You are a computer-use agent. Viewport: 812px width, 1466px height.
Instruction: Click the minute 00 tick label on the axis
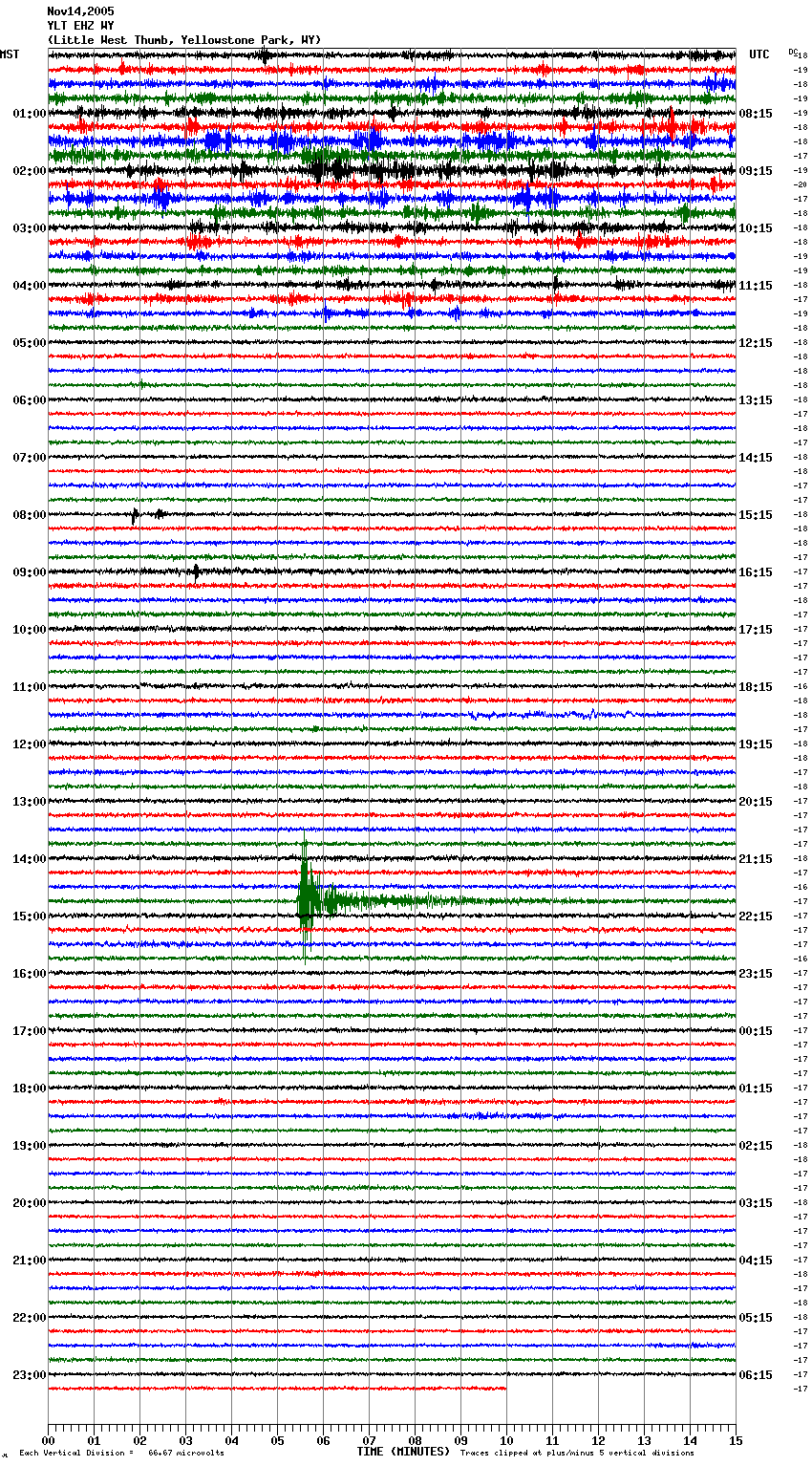[48, 1441]
